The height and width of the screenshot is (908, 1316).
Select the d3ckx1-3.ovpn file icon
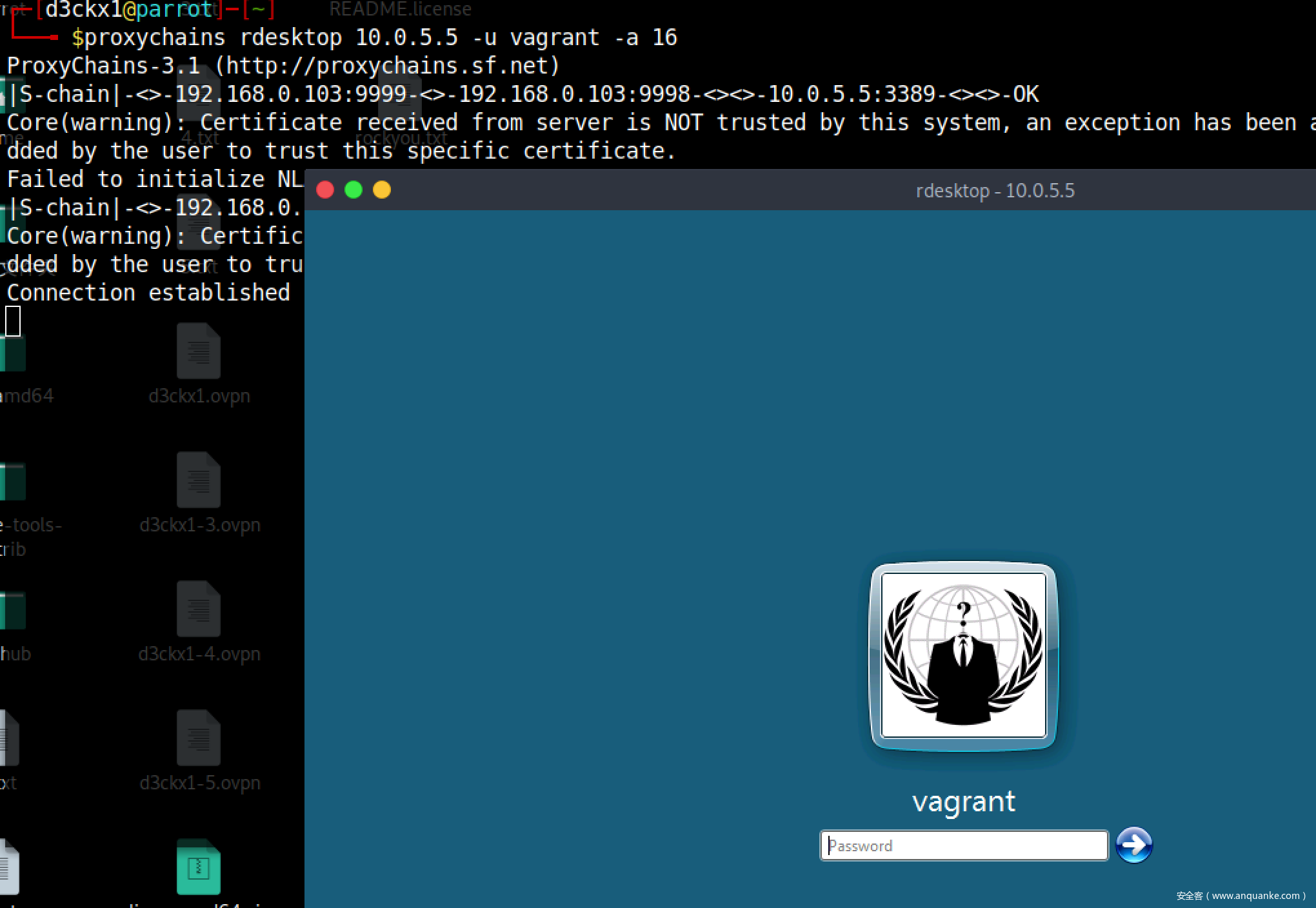point(199,480)
